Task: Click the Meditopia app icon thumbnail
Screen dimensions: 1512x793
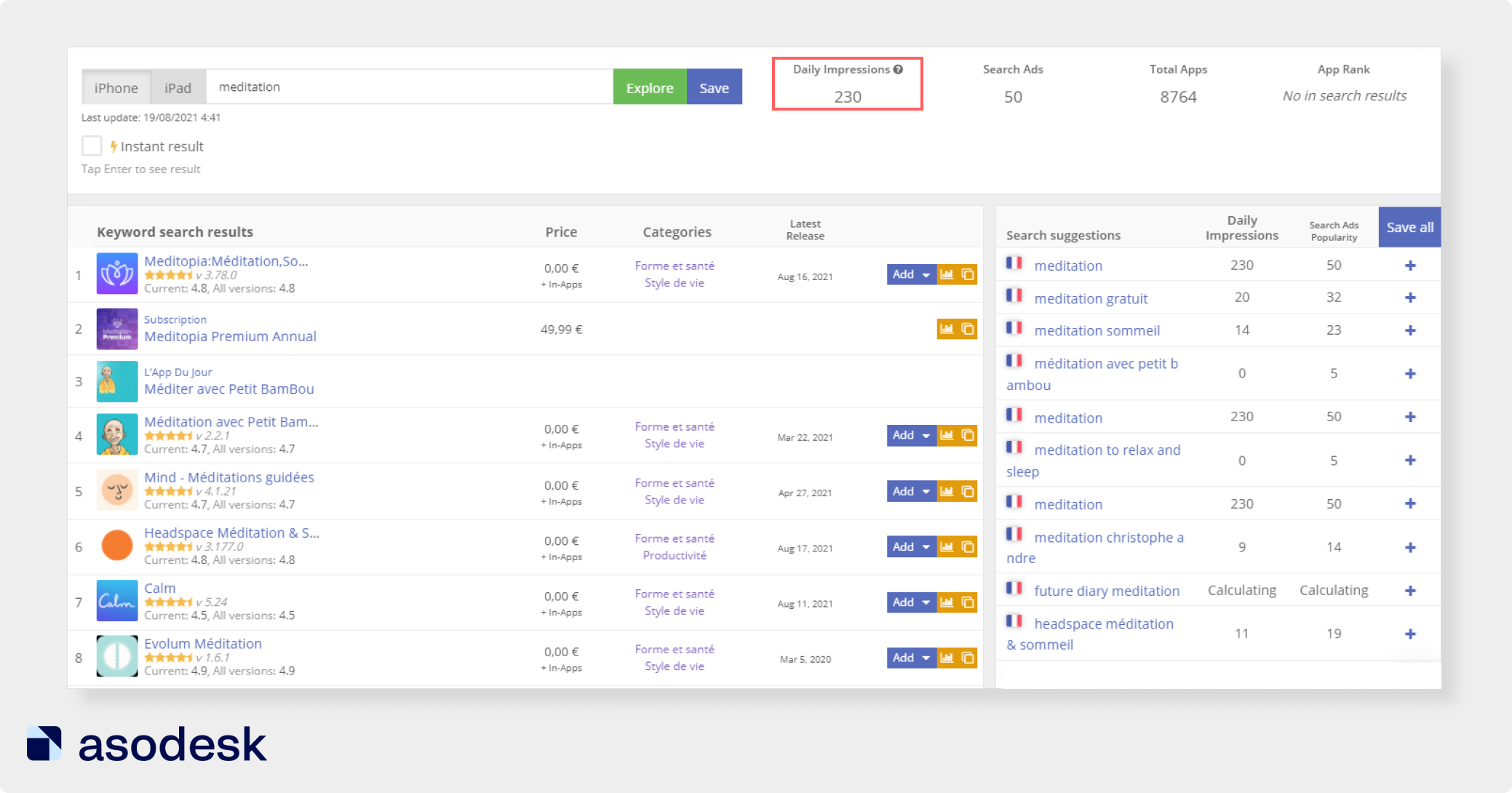Action: pos(117,274)
